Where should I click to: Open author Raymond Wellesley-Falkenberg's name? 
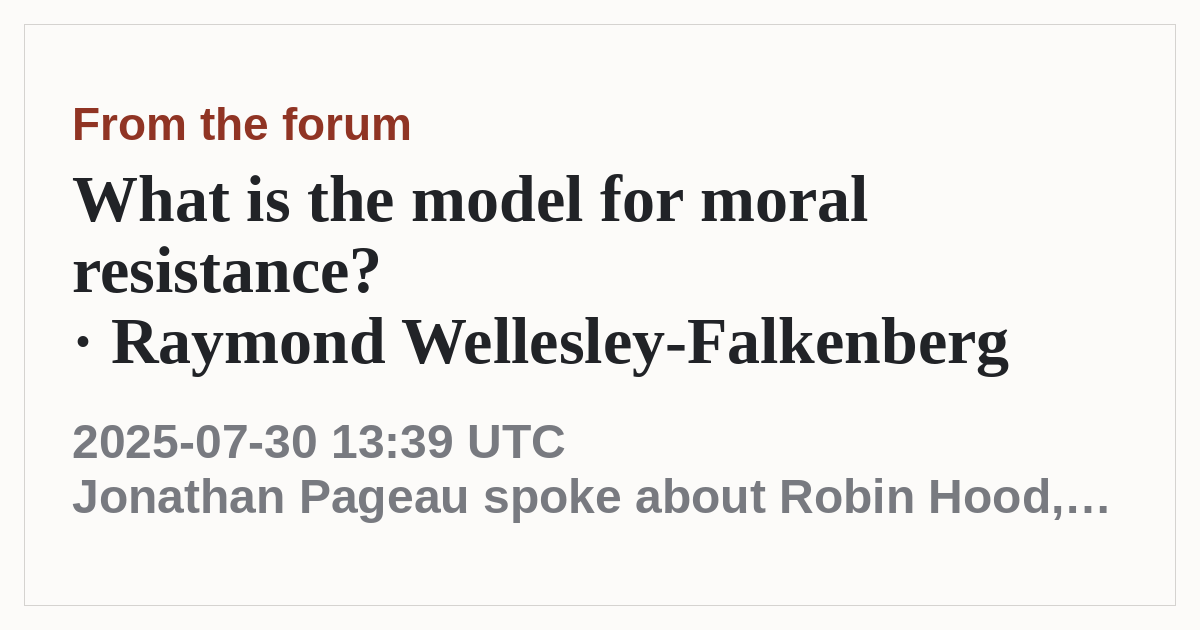(x=560, y=342)
